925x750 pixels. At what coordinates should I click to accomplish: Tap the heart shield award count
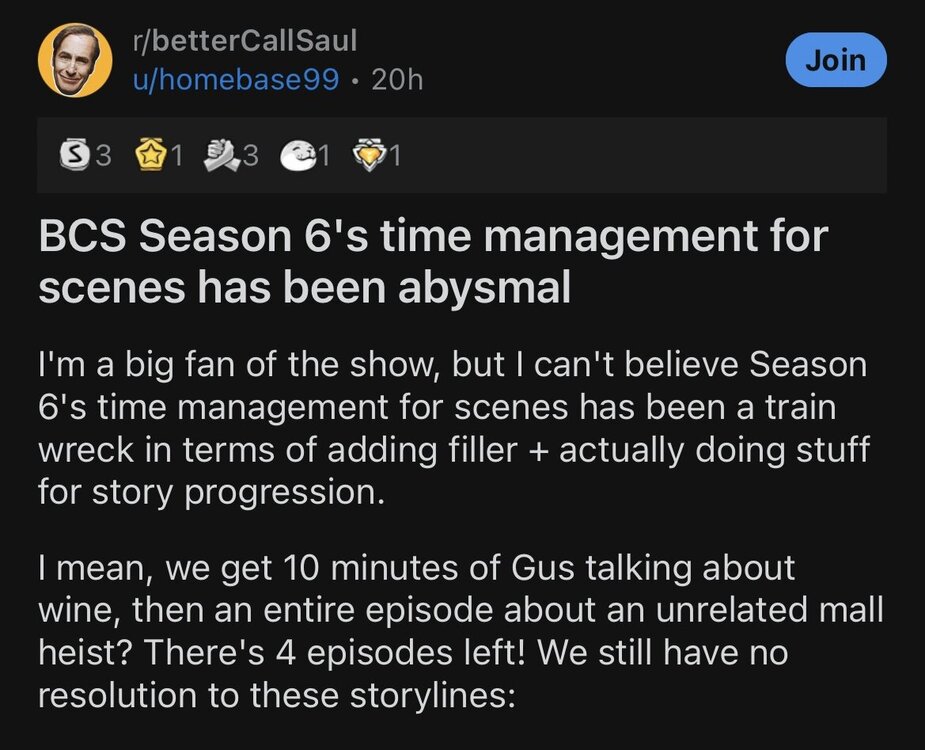click(395, 155)
